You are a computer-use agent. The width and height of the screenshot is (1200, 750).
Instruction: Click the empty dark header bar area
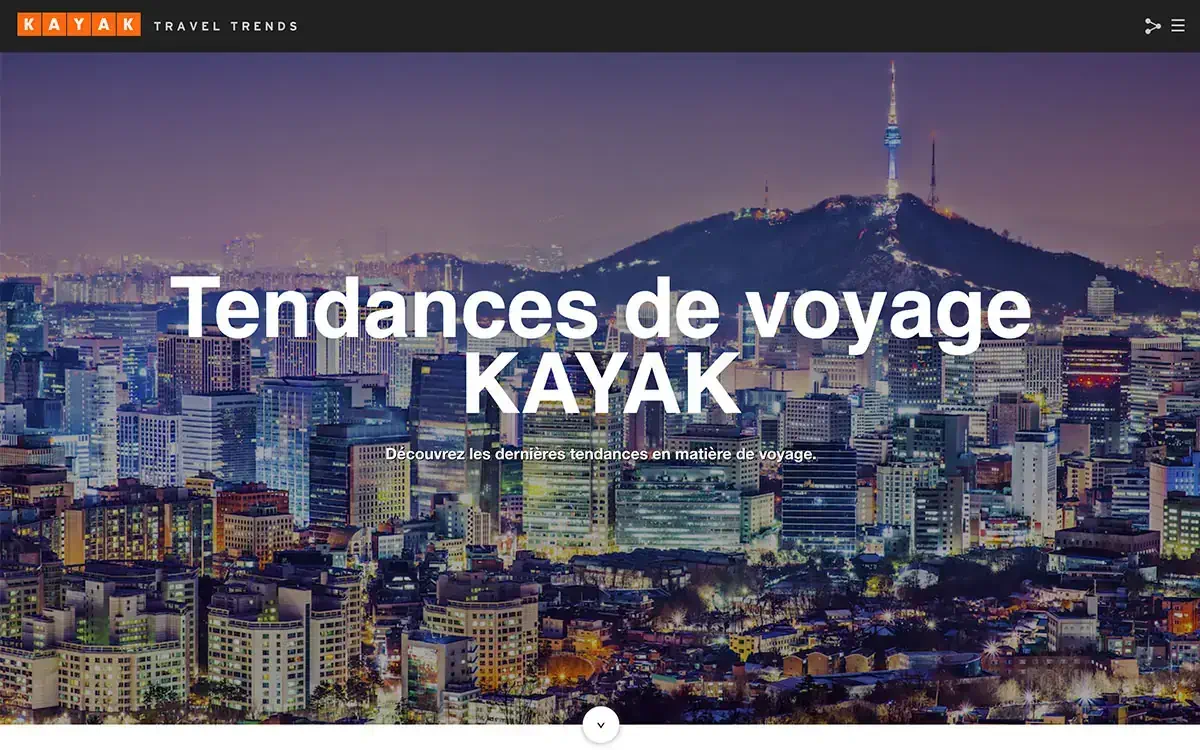pyautogui.click(x=700, y=26)
